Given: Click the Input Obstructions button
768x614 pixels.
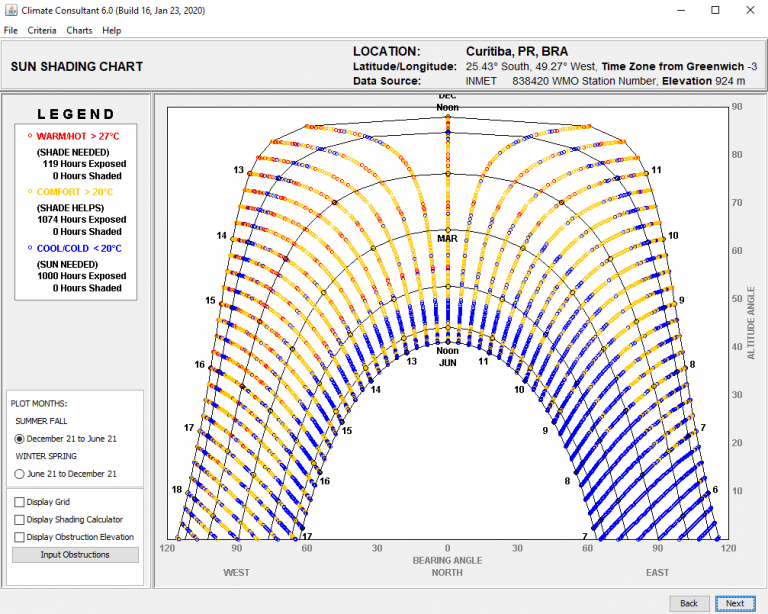Looking at the screenshot, I should [x=75, y=555].
